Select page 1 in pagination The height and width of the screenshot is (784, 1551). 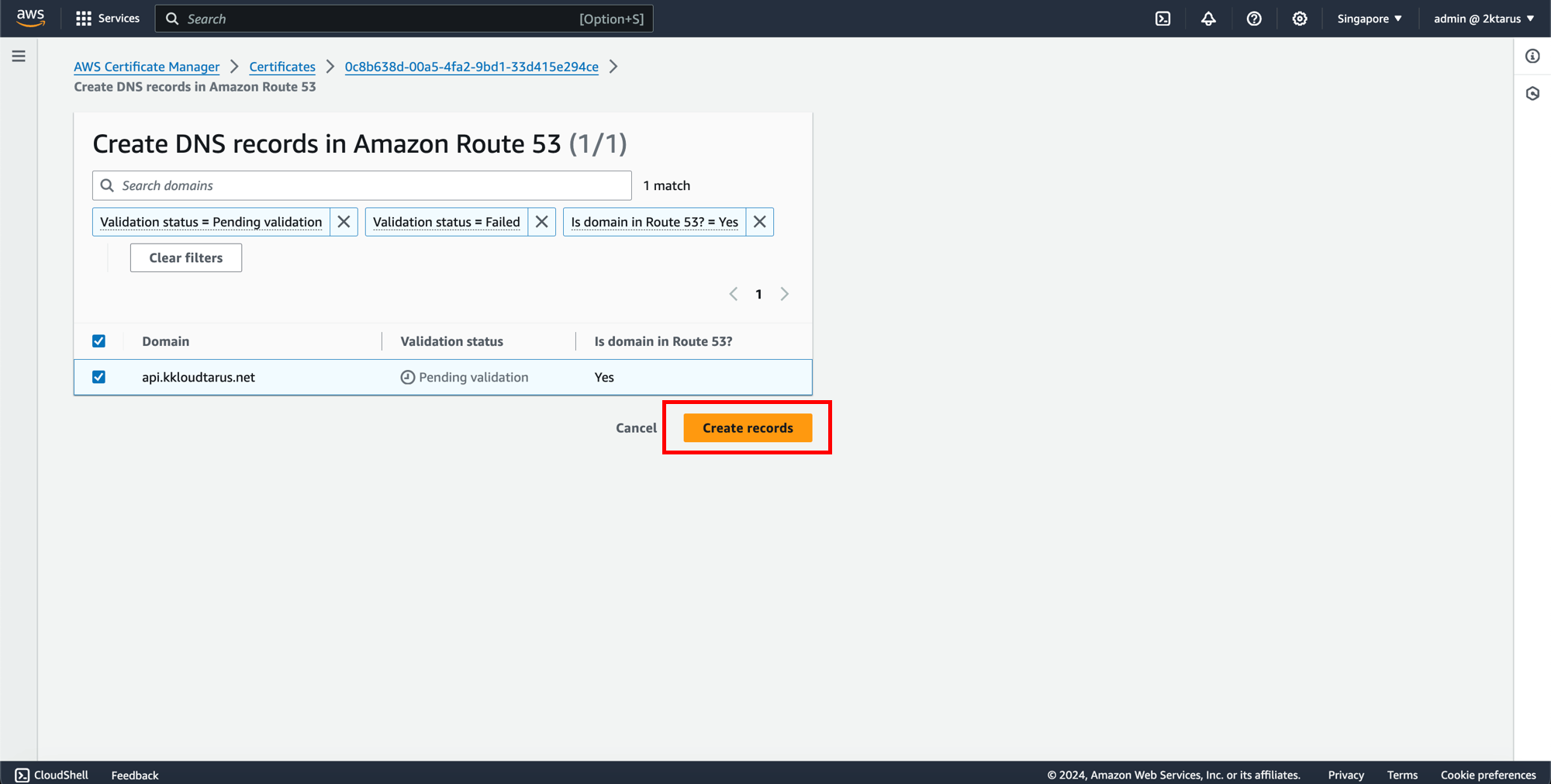coord(758,294)
